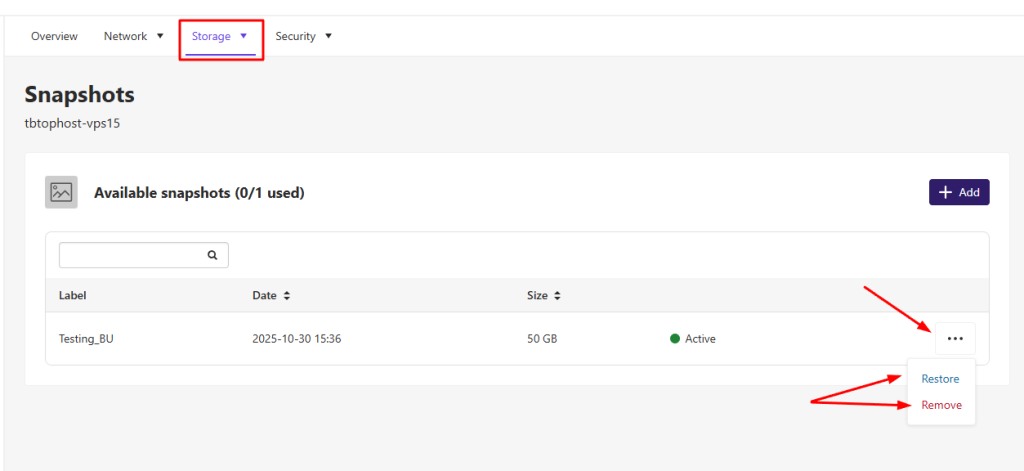Open the three-dots actions menu for Testing_BU
1024x471 pixels.
tap(955, 339)
